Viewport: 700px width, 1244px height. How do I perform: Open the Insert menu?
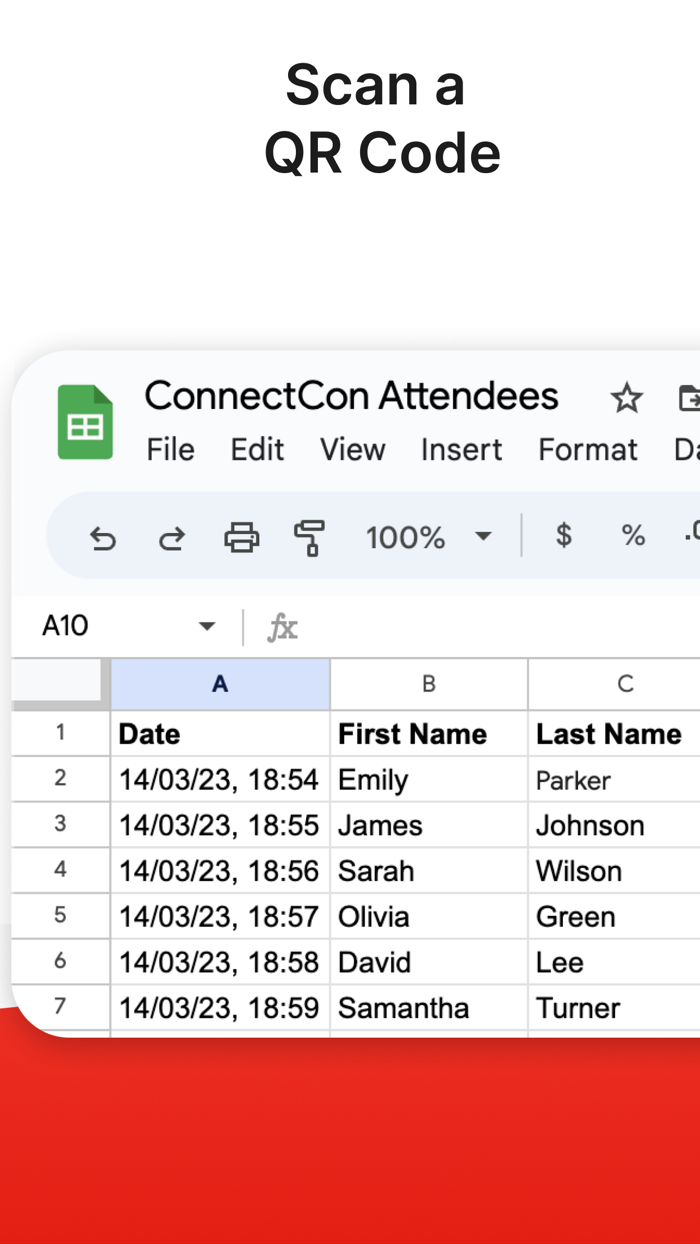point(461,450)
